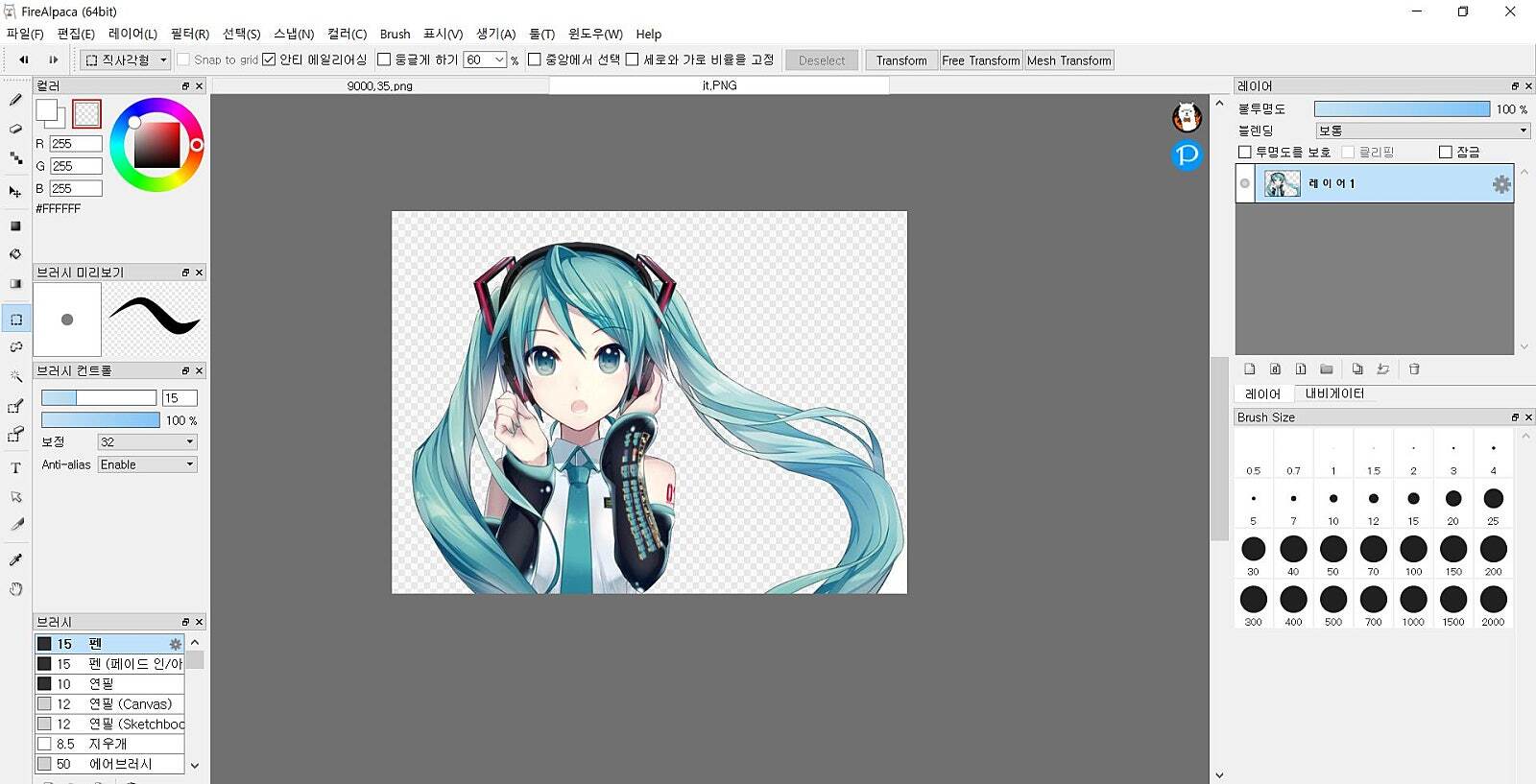Click the new raster layer icon
The height and width of the screenshot is (784, 1536).
click(1250, 369)
